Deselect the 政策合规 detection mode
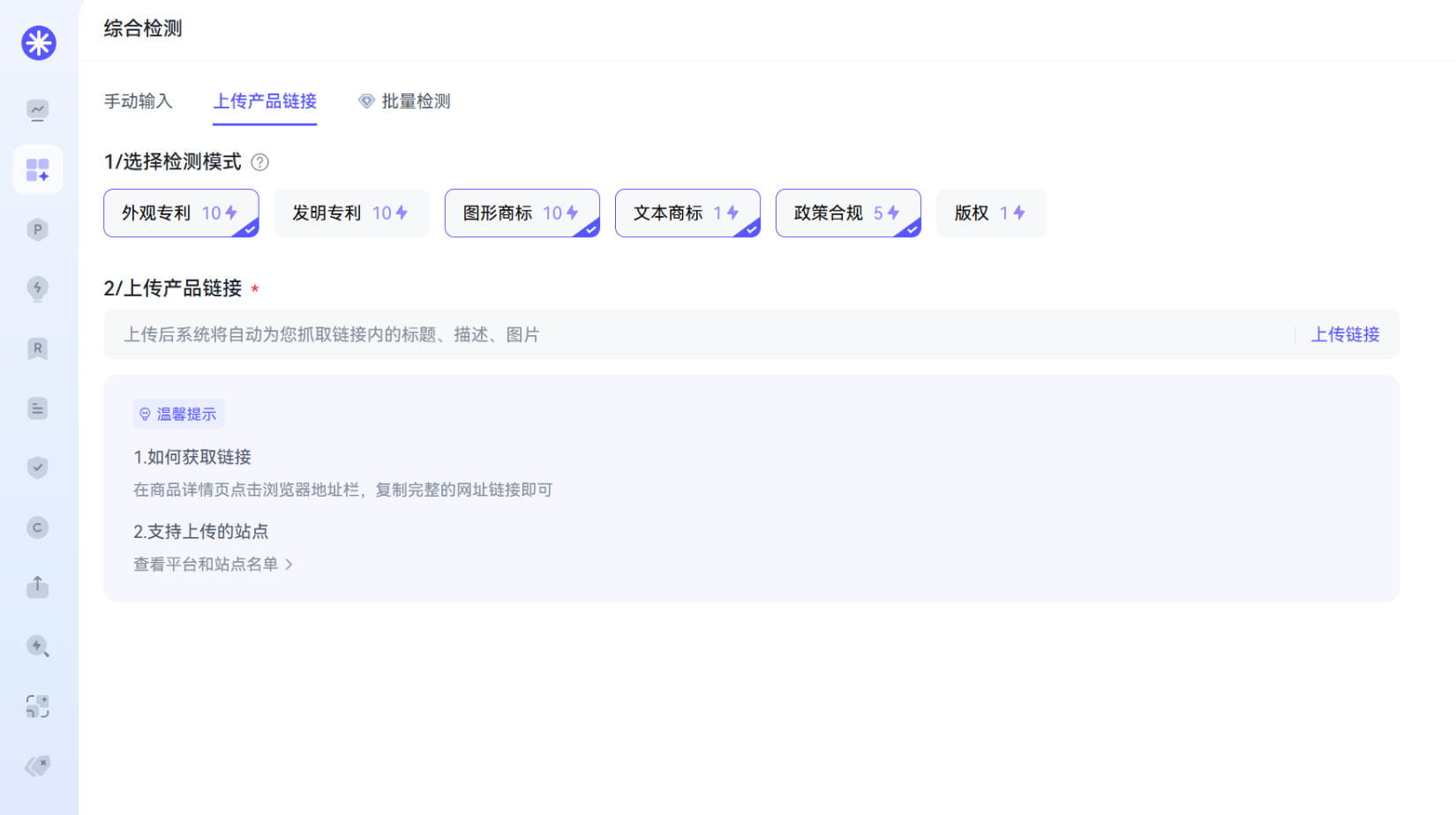The height and width of the screenshot is (815, 1456). (848, 213)
